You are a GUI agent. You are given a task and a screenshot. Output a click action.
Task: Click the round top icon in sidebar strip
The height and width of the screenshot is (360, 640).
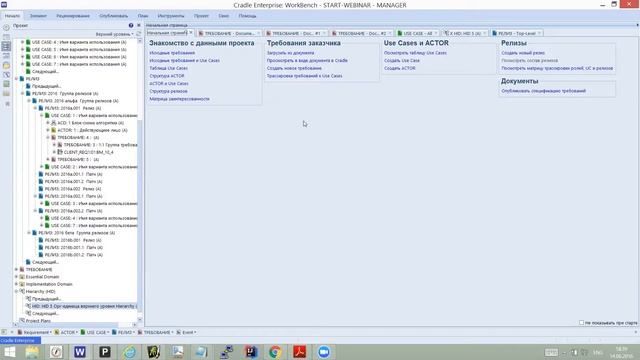coord(6,28)
